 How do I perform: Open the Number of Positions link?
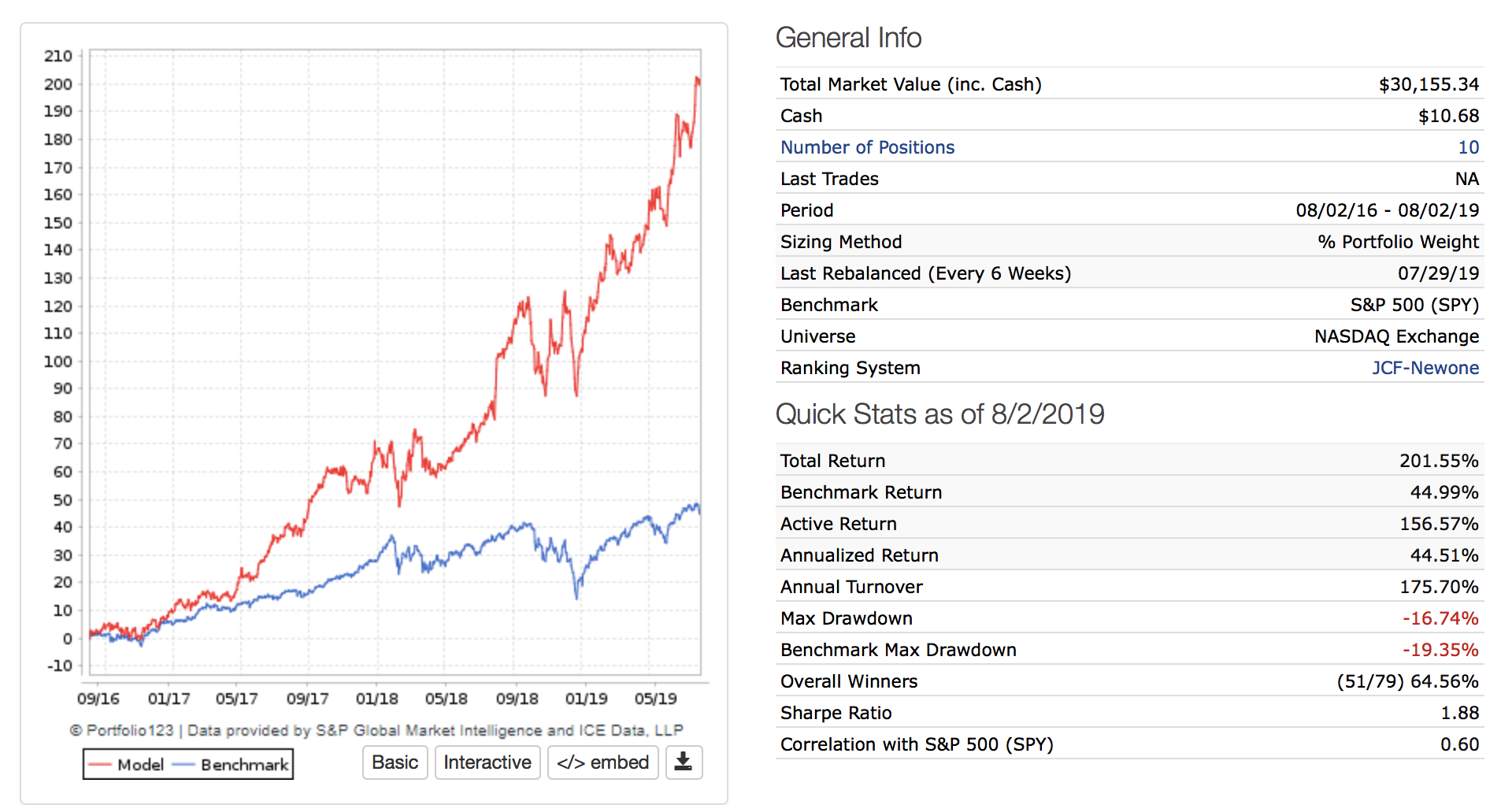(x=867, y=147)
